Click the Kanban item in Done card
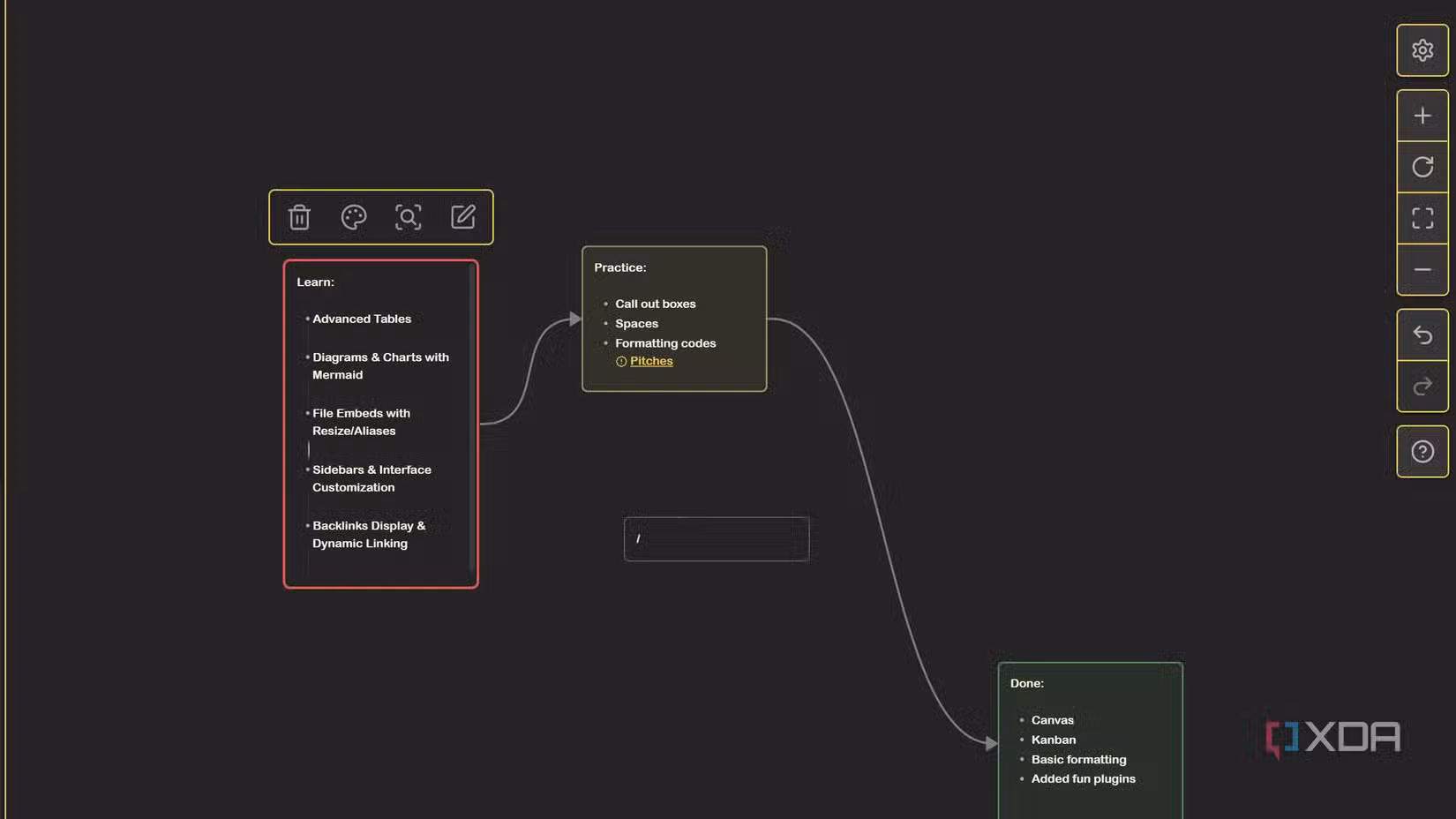Viewport: 1456px width, 819px height. (x=1054, y=740)
